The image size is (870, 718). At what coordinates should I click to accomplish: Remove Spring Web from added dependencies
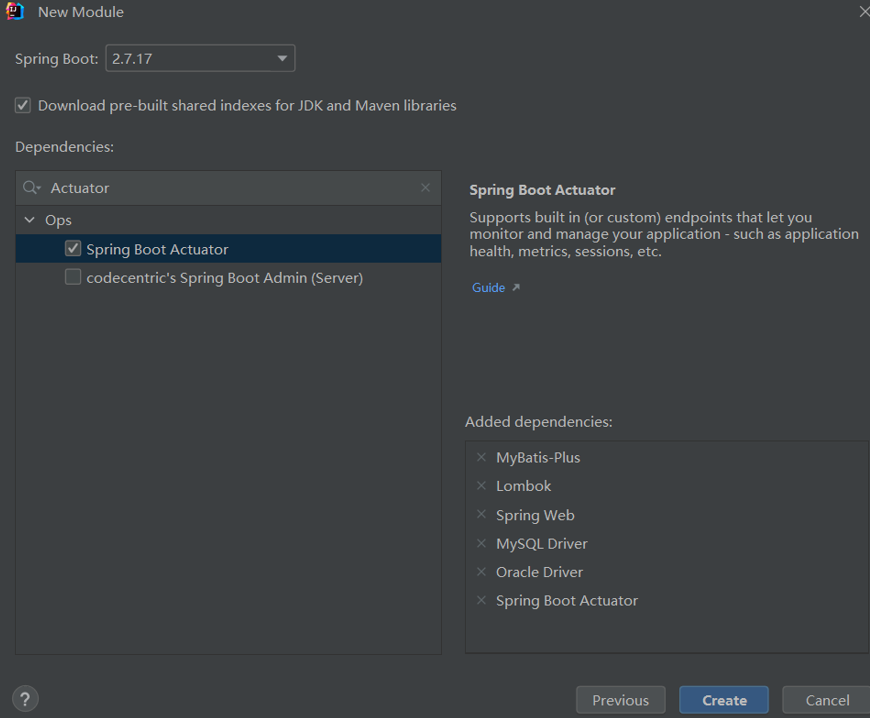coord(481,515)
